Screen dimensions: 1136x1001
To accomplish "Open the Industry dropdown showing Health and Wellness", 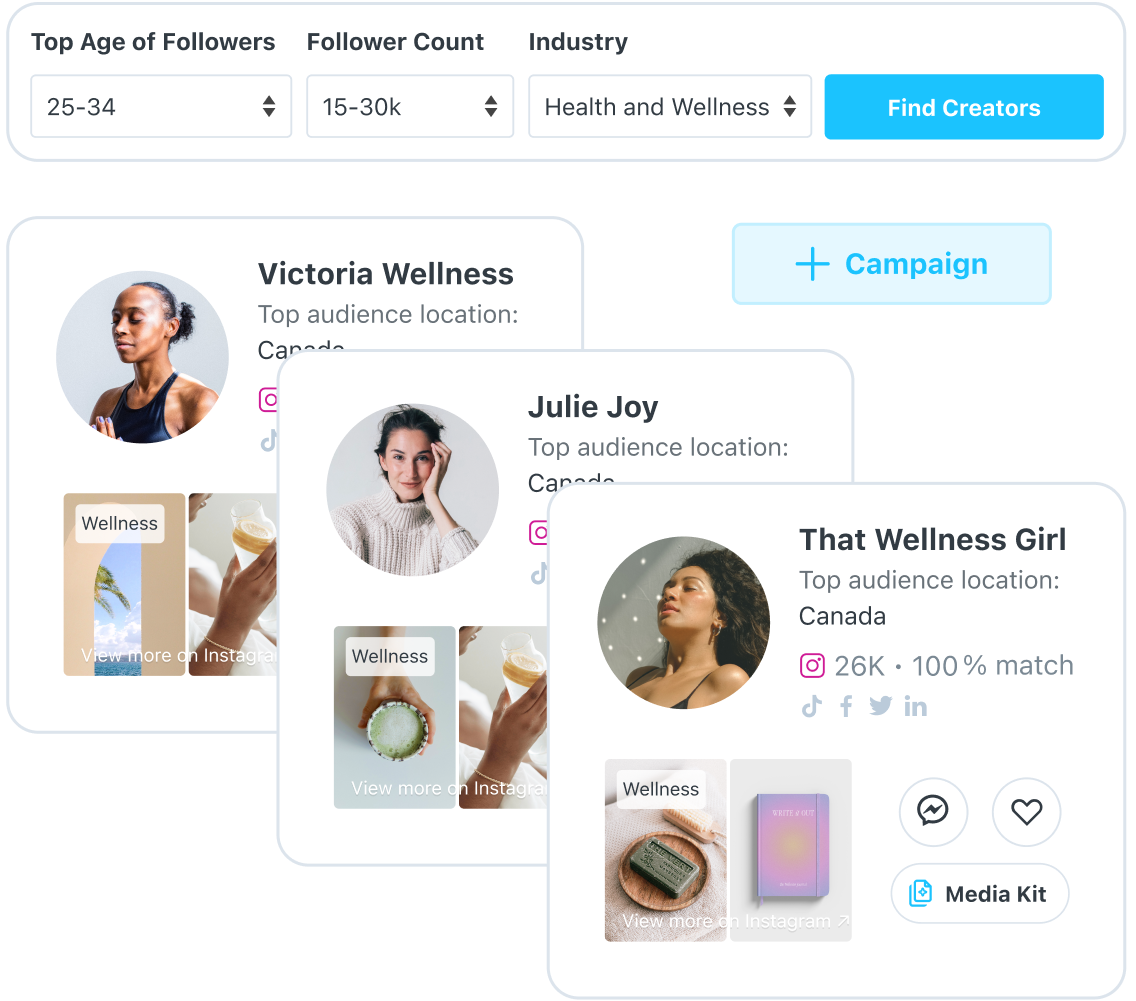I will pos(670,106).
